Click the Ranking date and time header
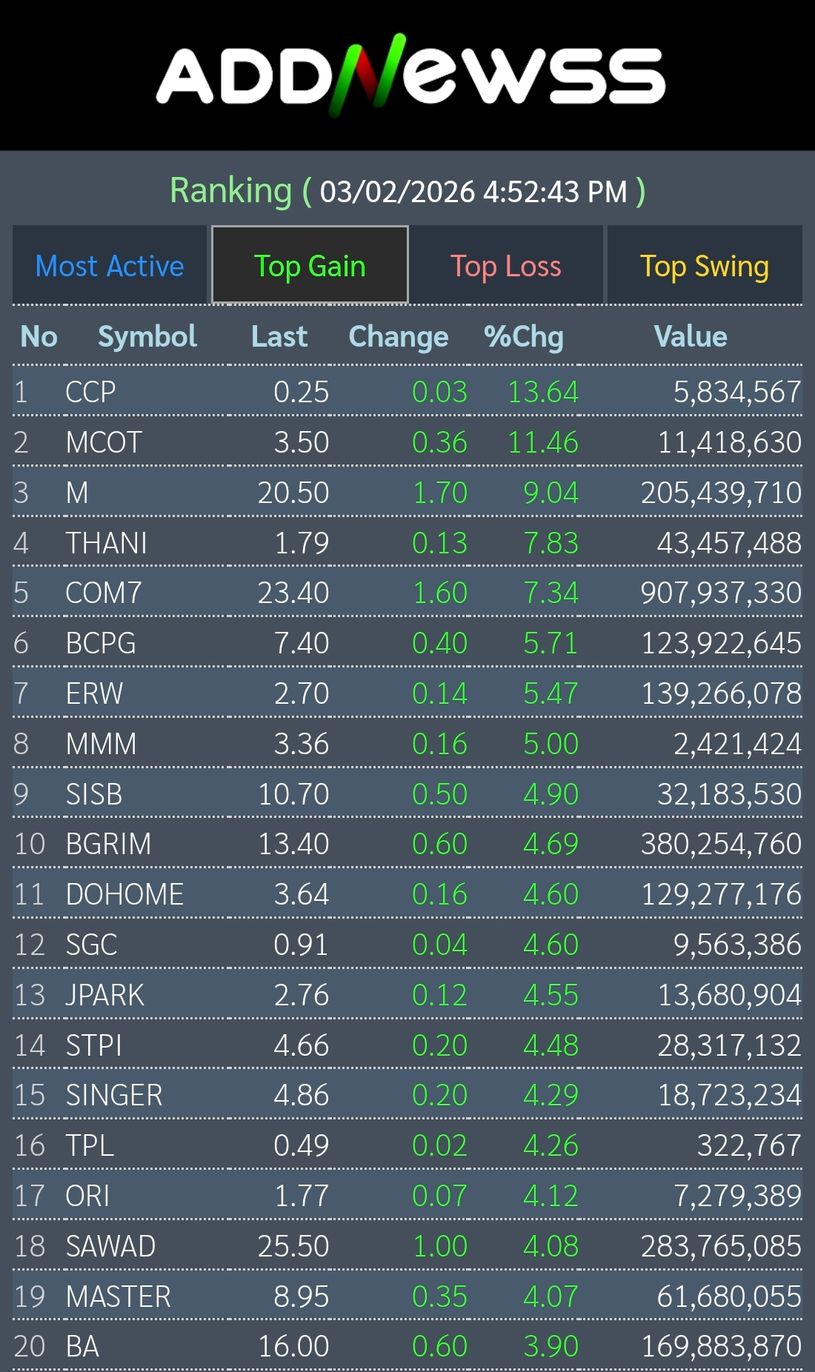 coord(407,190)
